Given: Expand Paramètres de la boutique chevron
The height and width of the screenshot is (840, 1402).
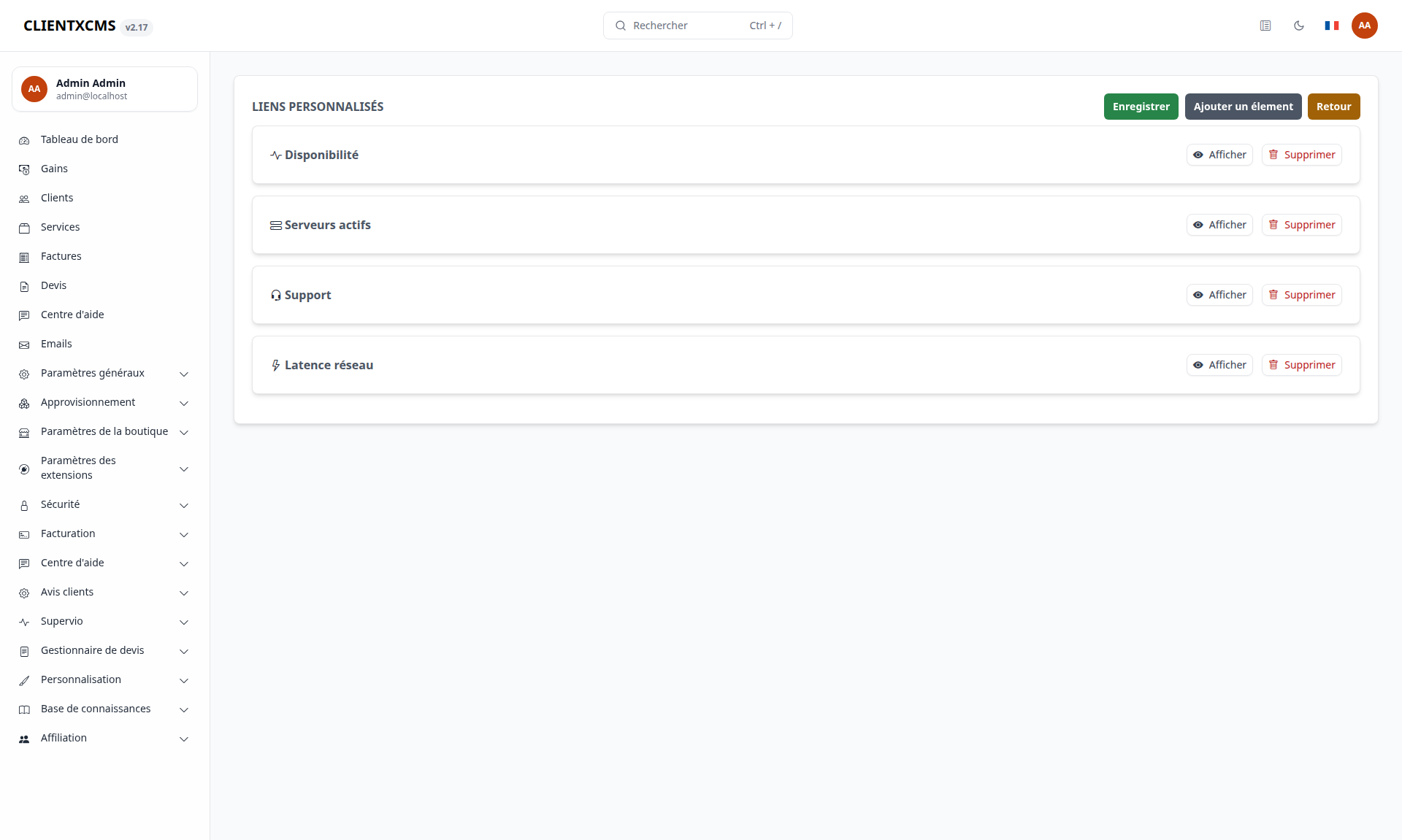Looking at the screenshot, I should click(184, 432).
